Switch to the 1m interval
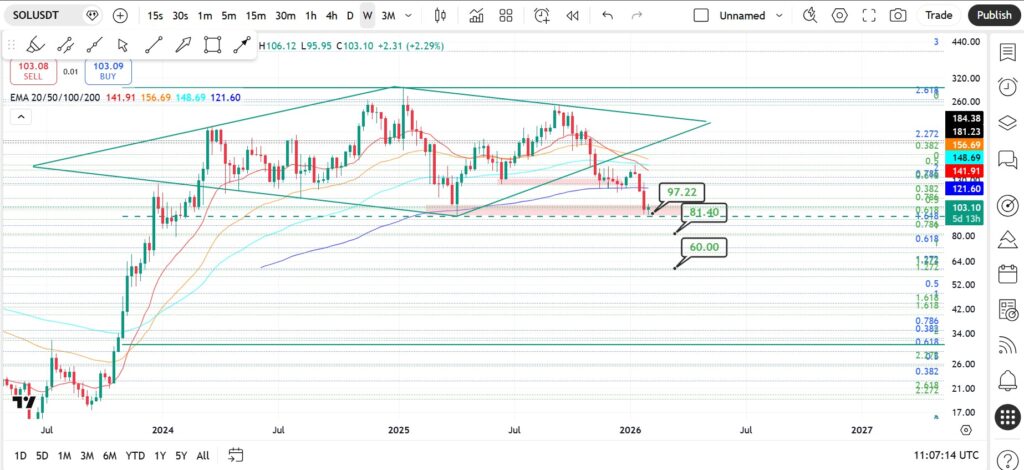Image resolution: width=1024 pixels, height=470 pixels. [x=204, y=16]
